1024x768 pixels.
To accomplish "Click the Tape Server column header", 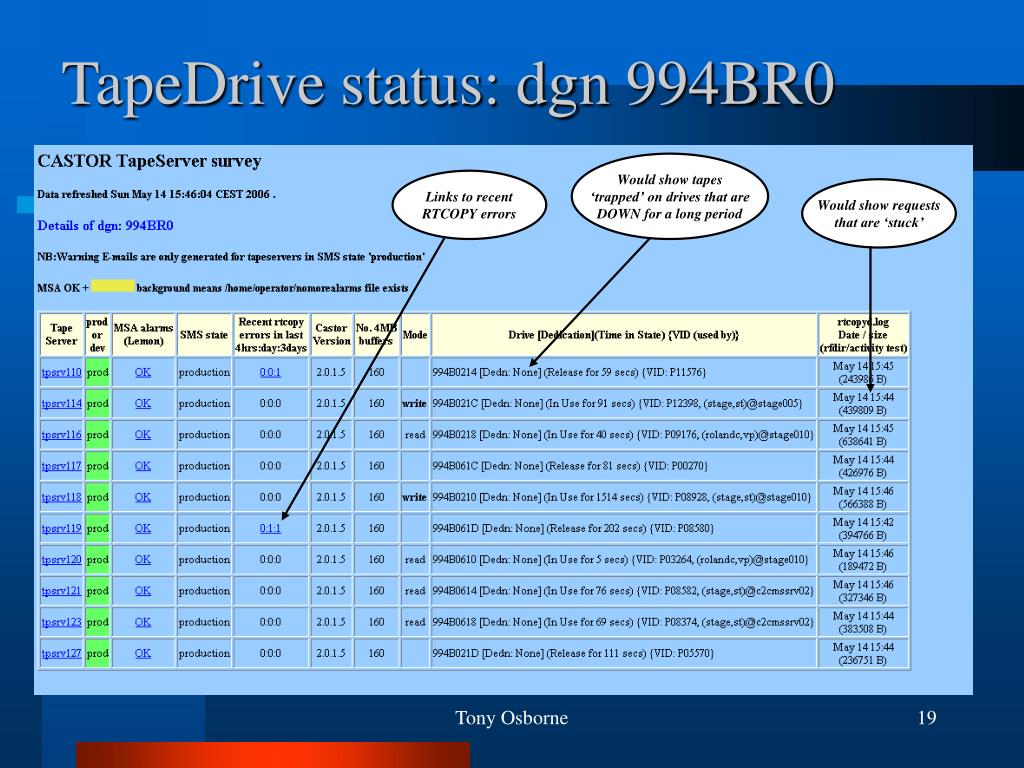I will click(x=61, y=334).
